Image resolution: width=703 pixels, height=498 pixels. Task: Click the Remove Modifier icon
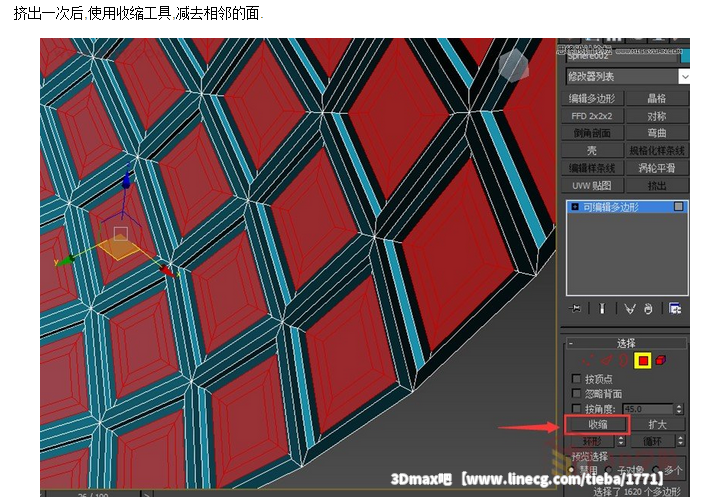(648, 308)
